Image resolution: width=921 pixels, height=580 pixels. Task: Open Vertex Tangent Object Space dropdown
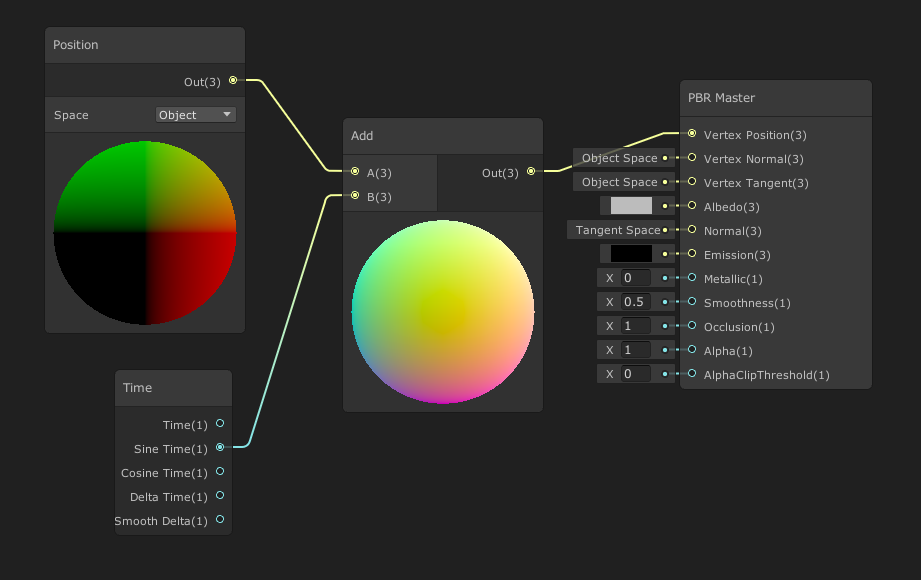(619, 182)
